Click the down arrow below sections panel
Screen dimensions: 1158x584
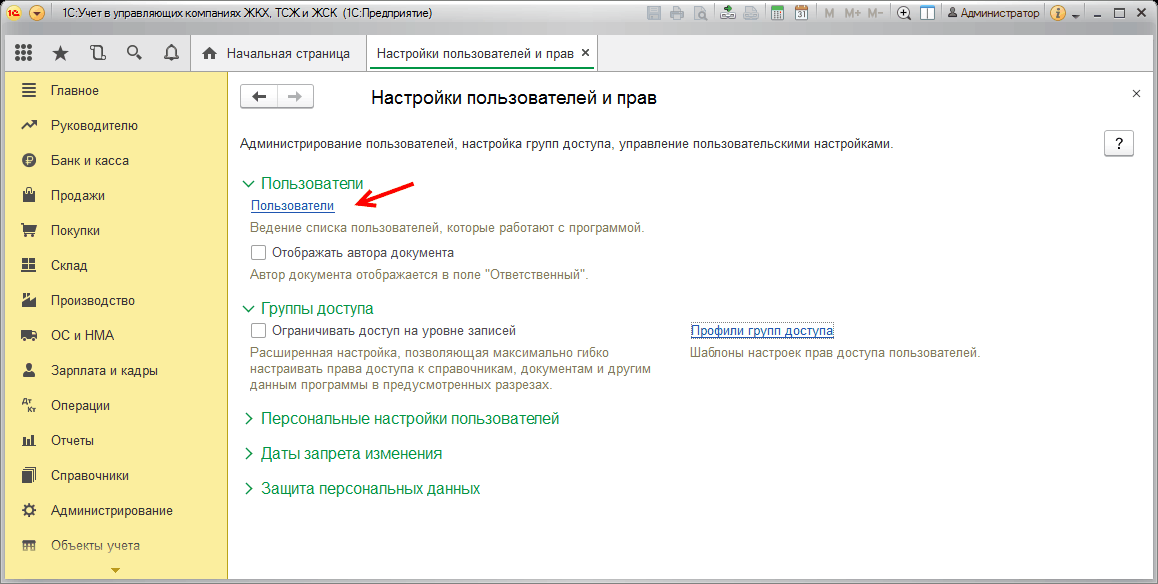coord(115,570)
